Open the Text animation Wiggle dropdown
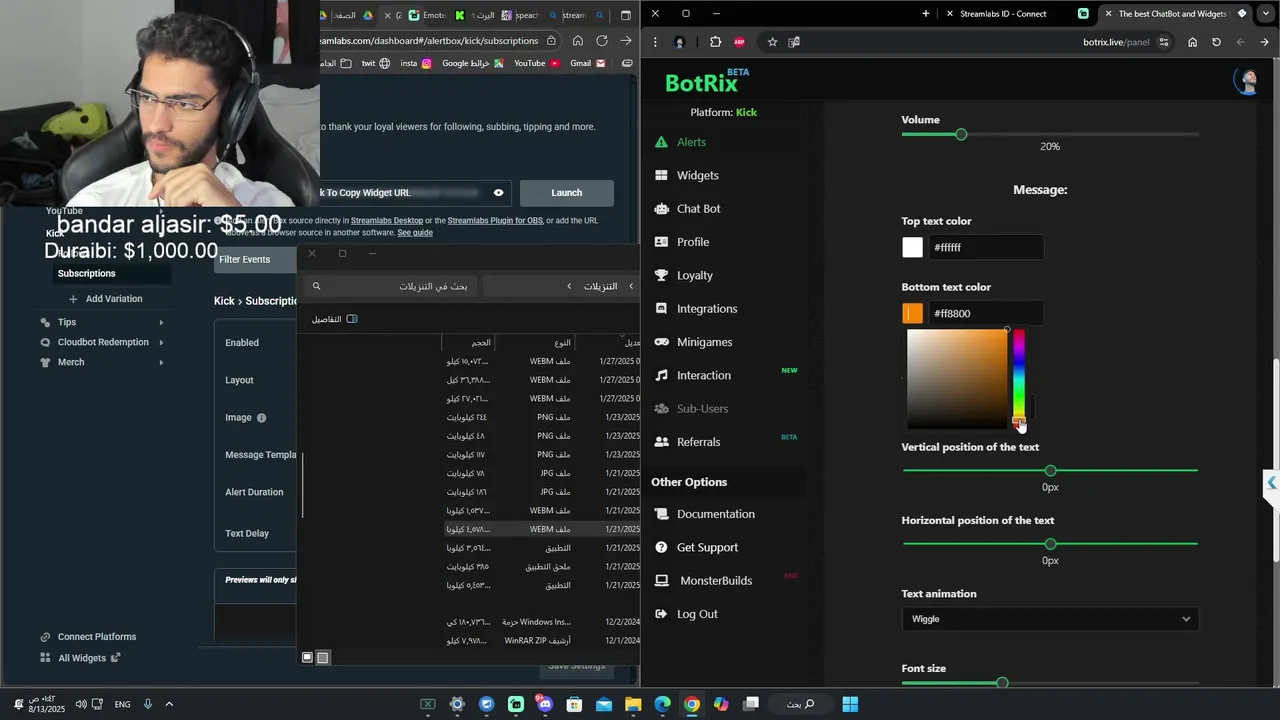Viewport: 1280px width, 720px height. click(1050, 619)
